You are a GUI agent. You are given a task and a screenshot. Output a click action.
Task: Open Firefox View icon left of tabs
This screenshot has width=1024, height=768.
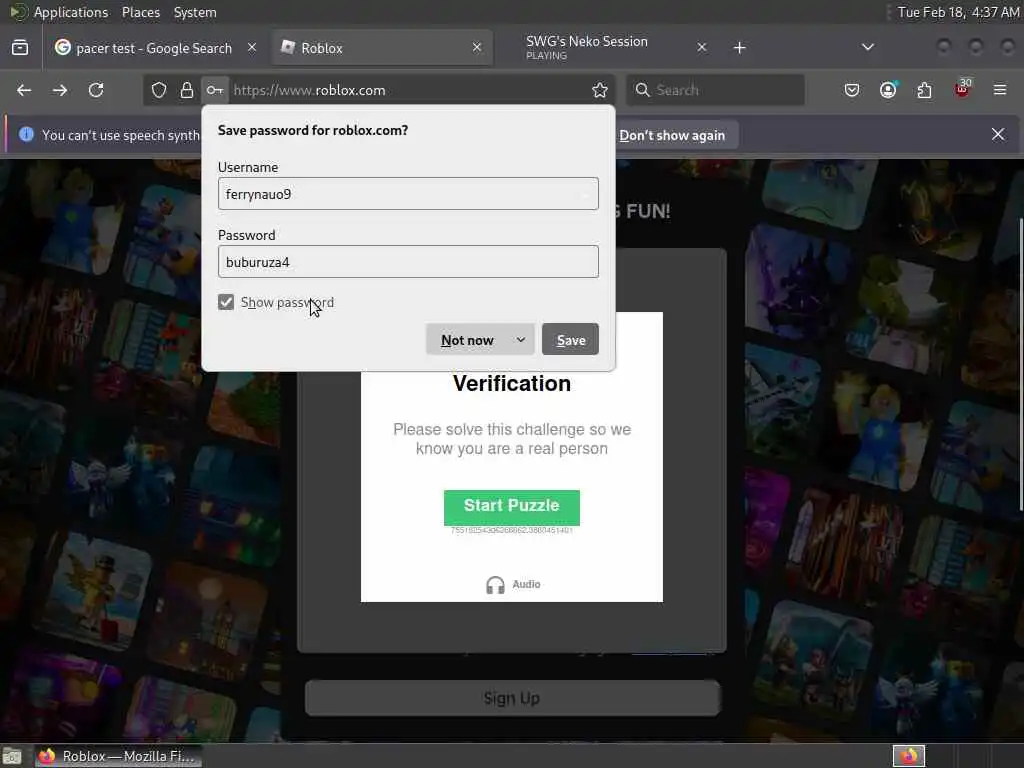(20, 48)
